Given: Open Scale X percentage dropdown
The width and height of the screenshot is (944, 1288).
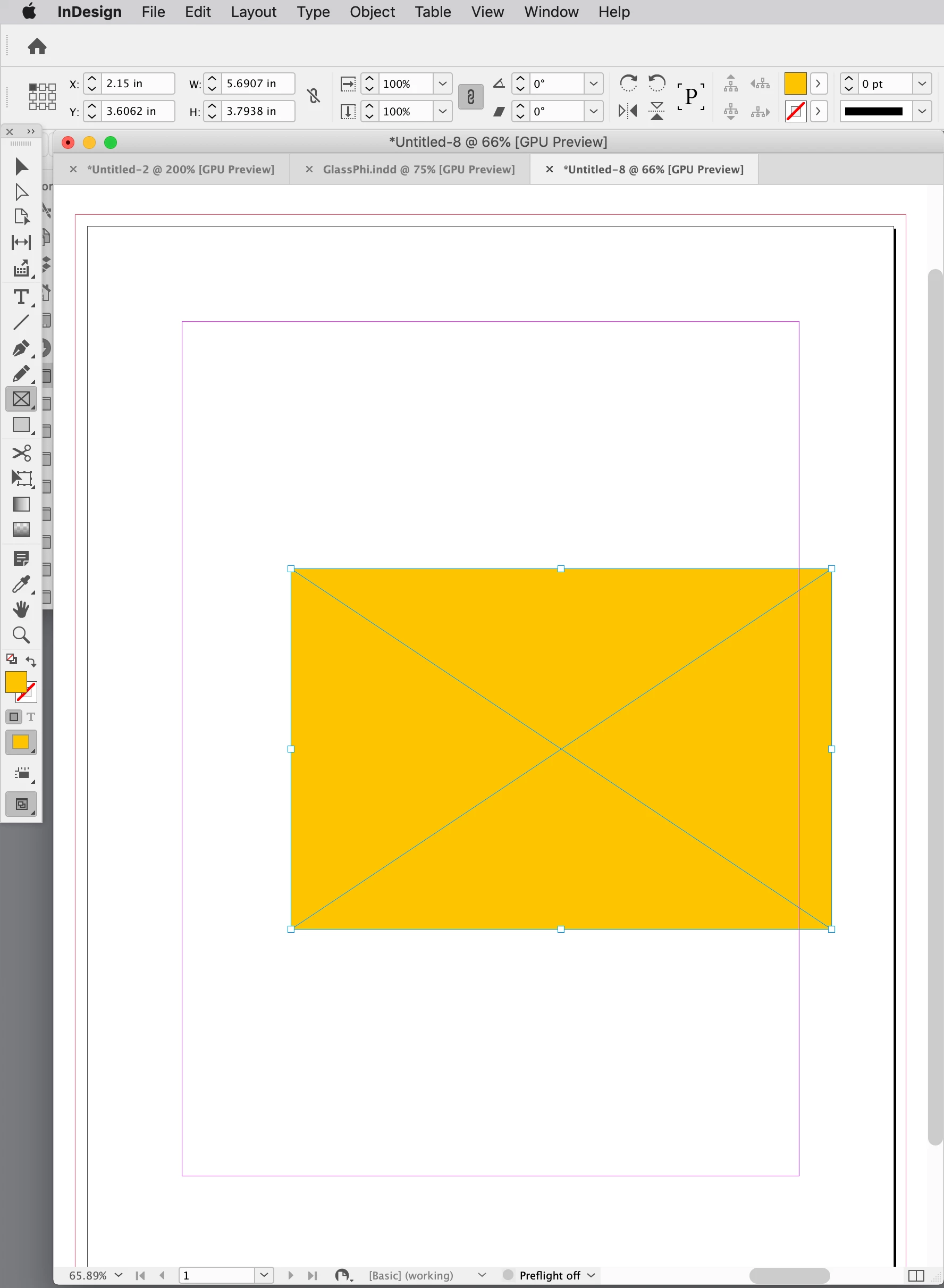Looking at the screenshot, I should tap(442, 83).
